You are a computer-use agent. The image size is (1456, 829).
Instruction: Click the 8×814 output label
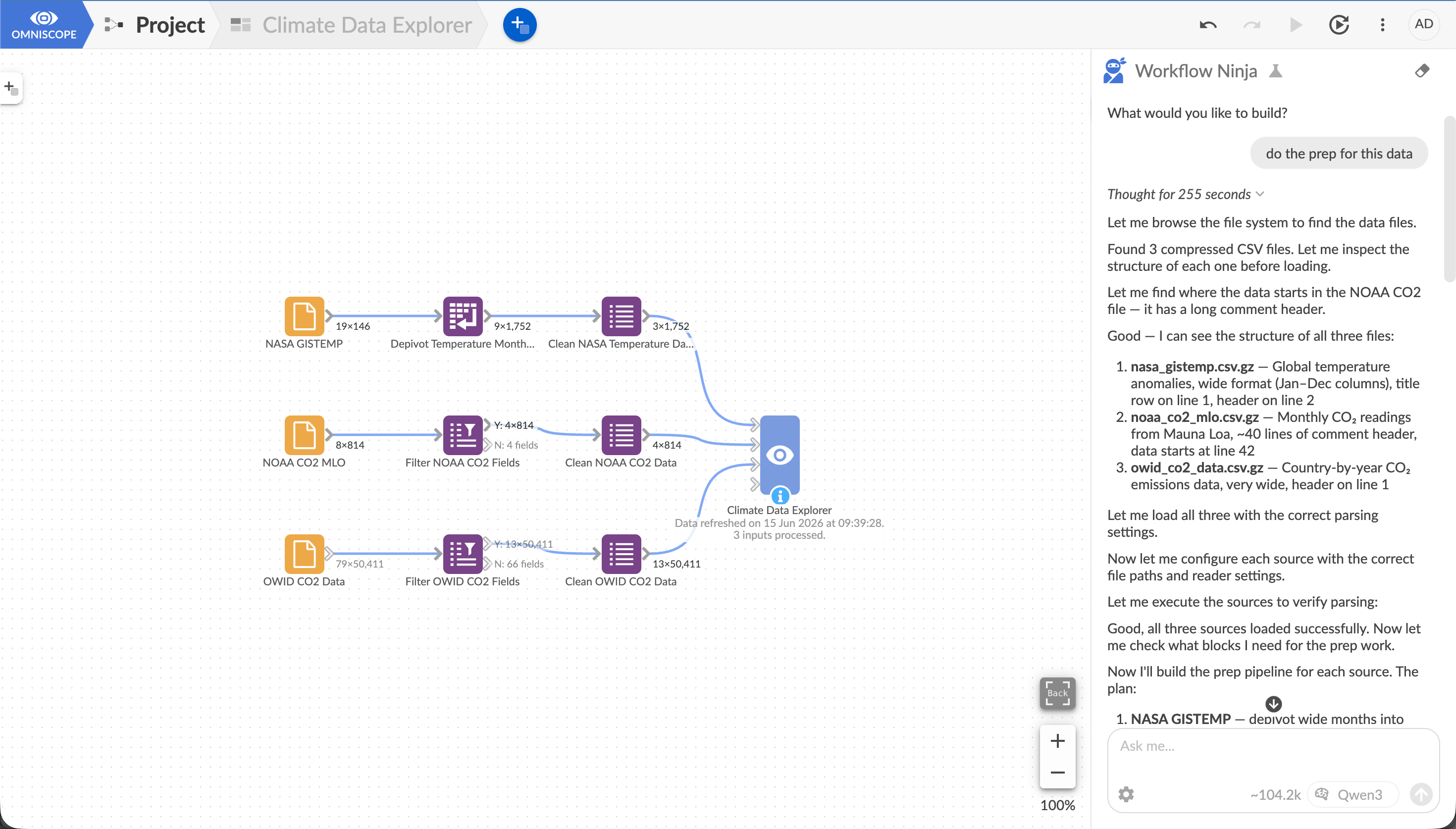pyautogui.click(x=350, y=445)
